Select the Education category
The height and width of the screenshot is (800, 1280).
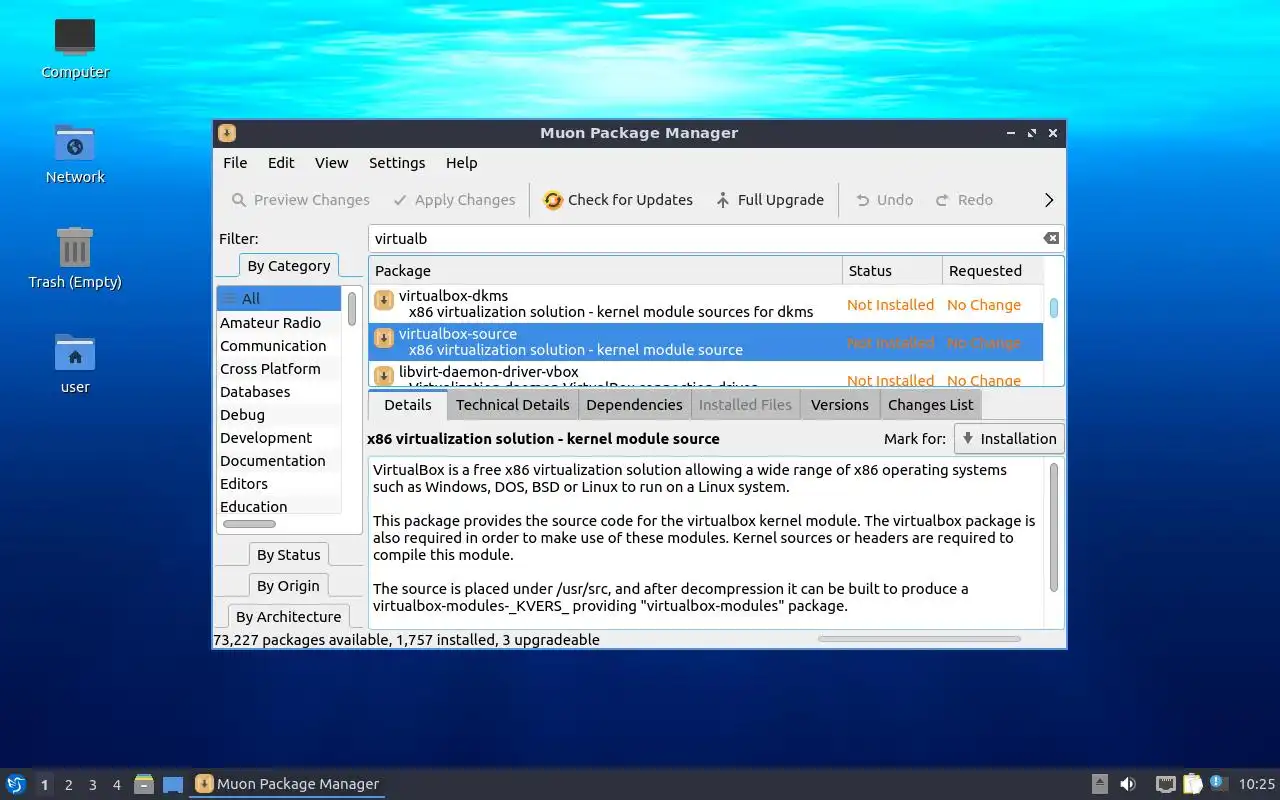279,506
